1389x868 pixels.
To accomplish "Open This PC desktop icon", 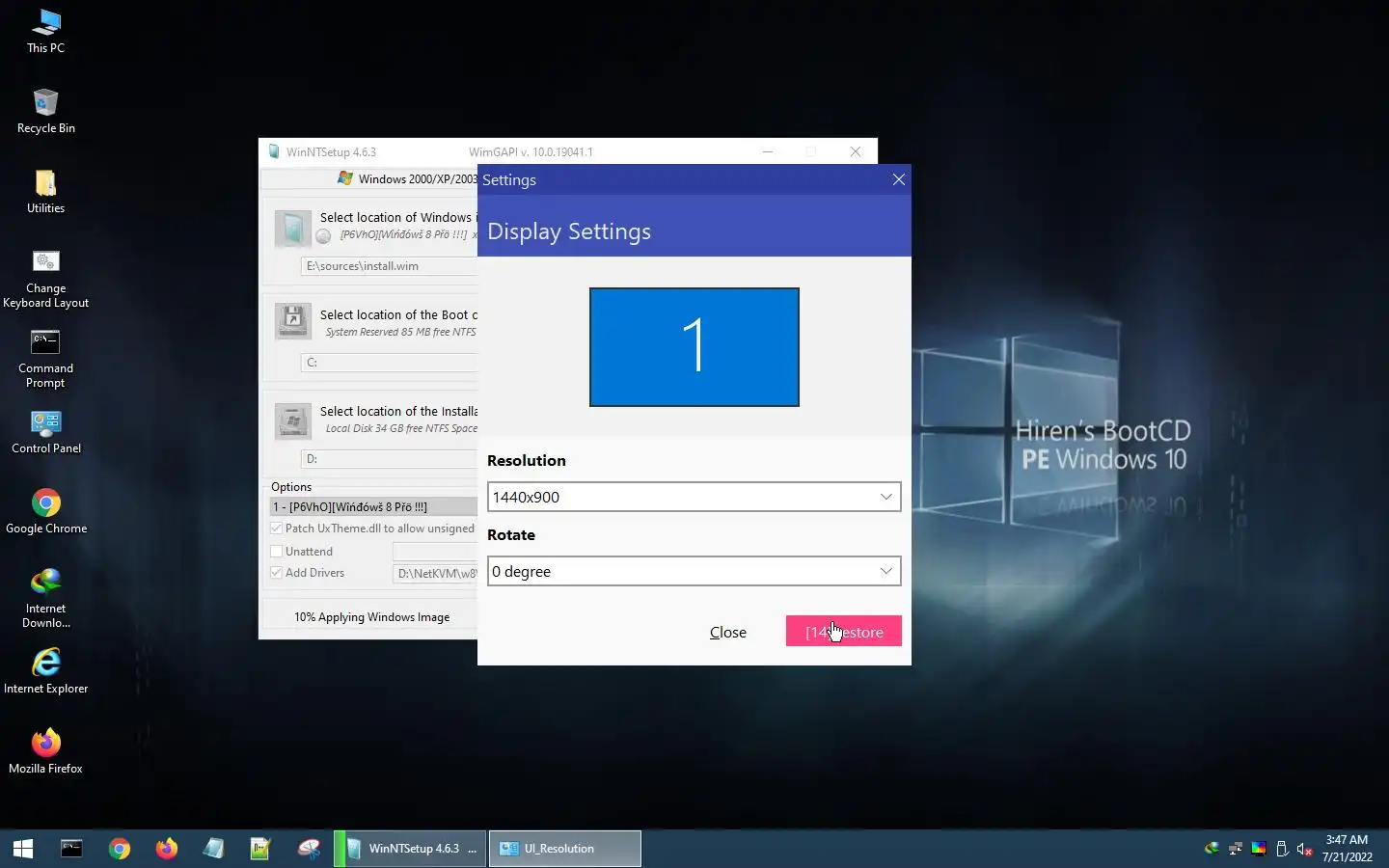I will point(45,31).
